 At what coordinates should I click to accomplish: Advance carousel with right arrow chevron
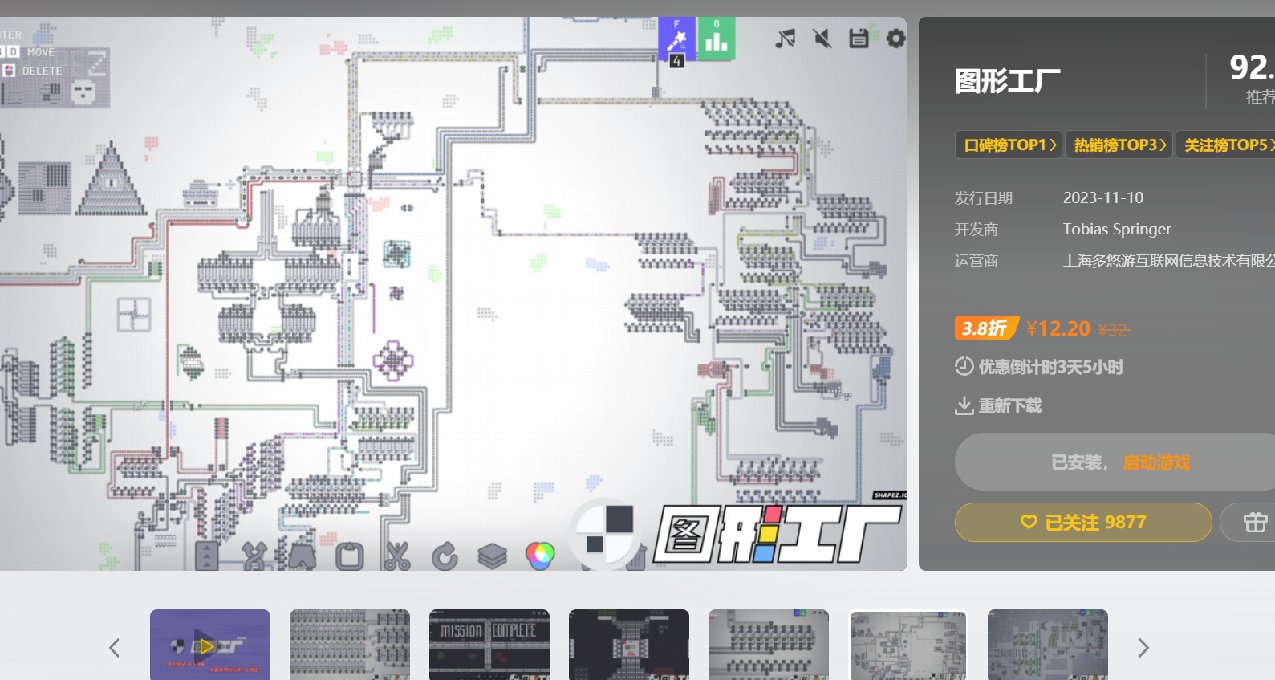pos(1143,647)
